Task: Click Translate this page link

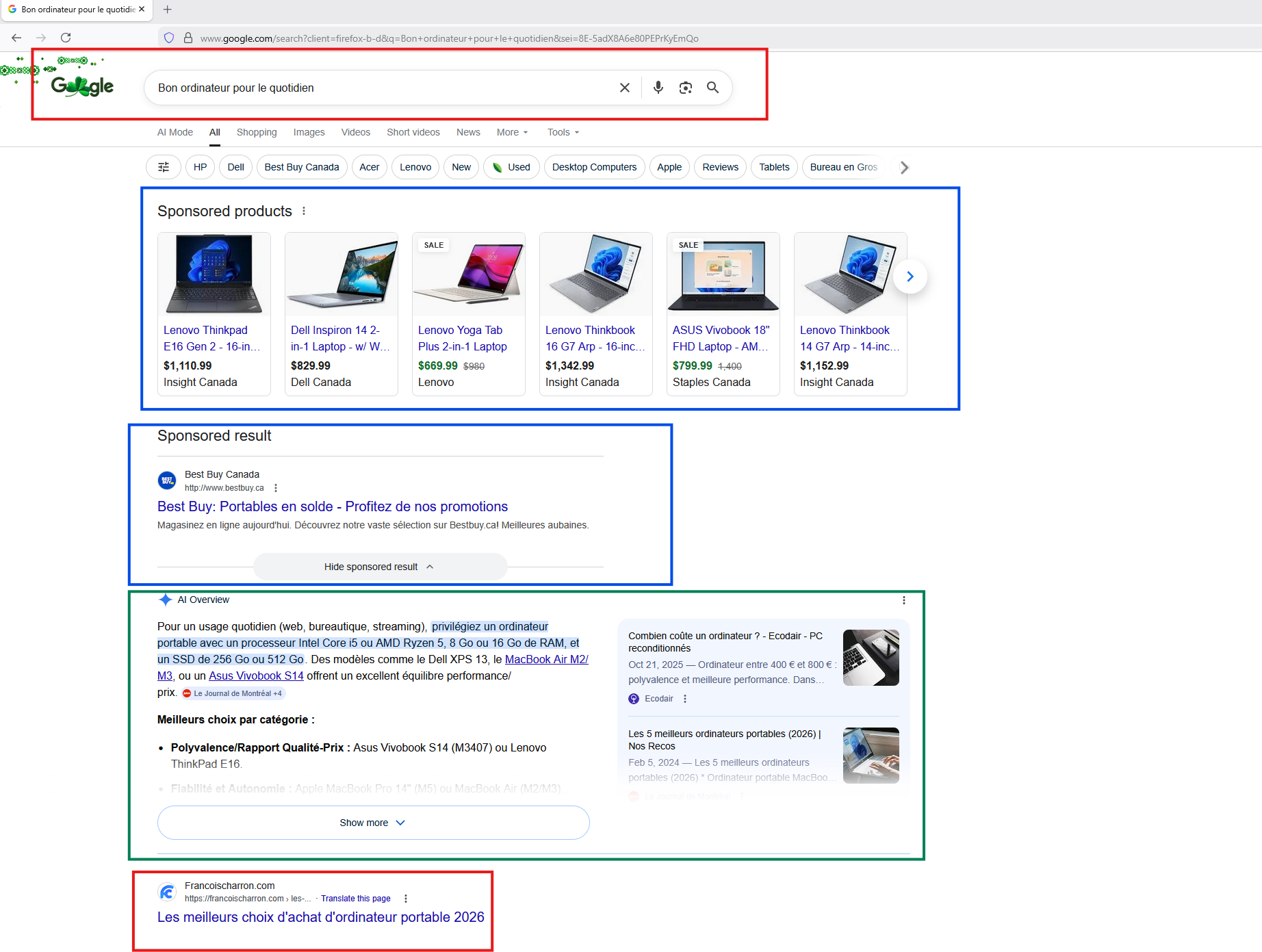Action: (356, 899)
